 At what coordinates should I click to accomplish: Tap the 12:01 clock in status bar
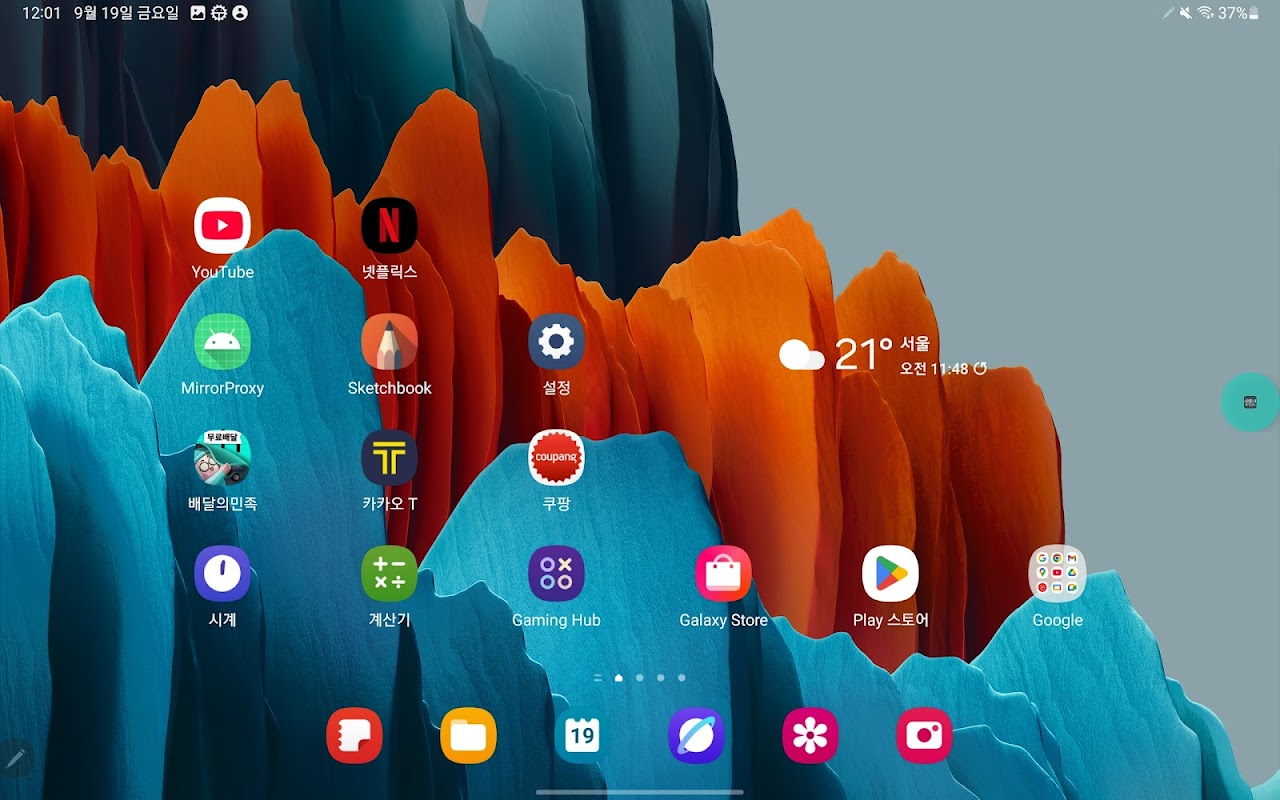tap(42, 13)
